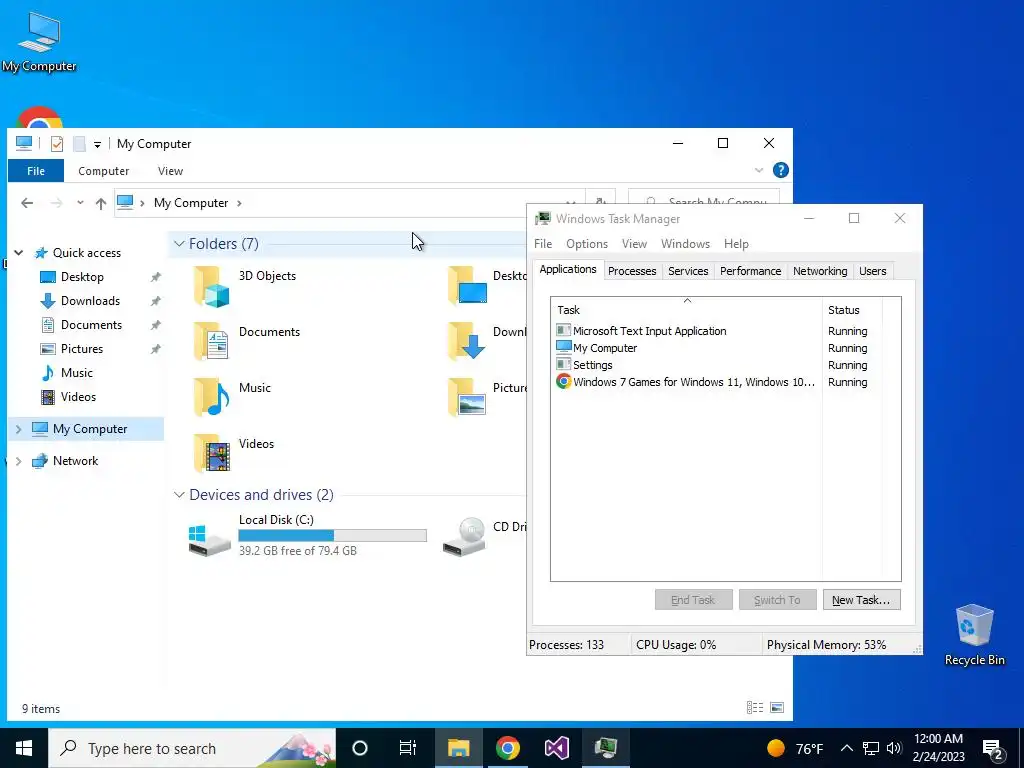Click the Local Disk (C:) usage bar
1024x768 pixels.
click(x=332, y=536)
